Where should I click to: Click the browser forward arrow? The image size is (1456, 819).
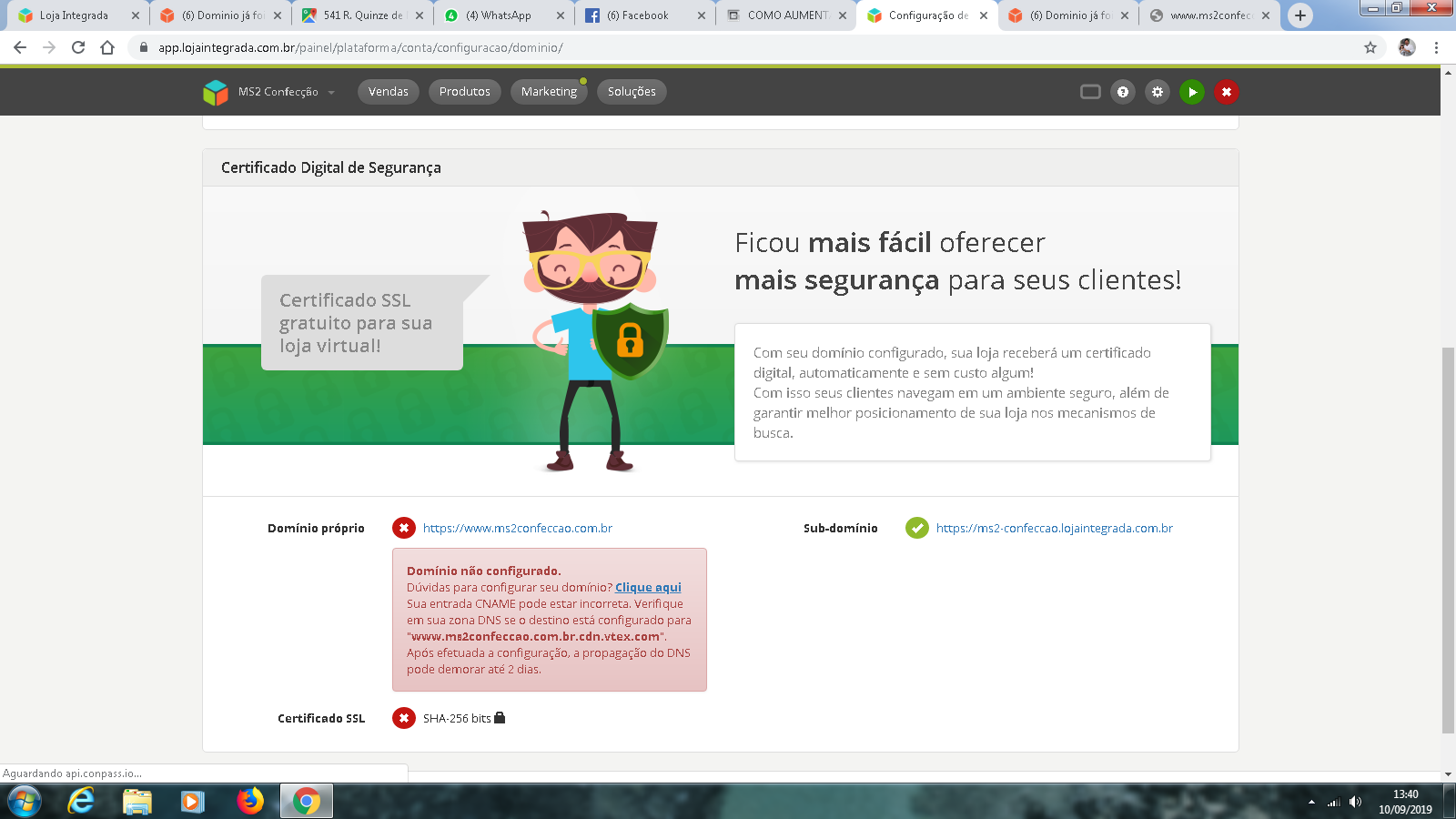49,47
